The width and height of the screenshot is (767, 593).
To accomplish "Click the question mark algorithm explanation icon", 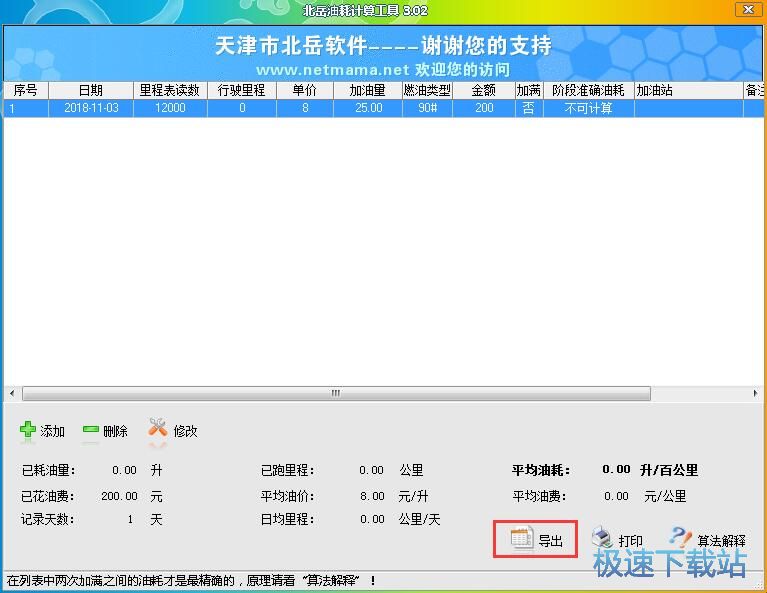I will (x=680, y=537).
